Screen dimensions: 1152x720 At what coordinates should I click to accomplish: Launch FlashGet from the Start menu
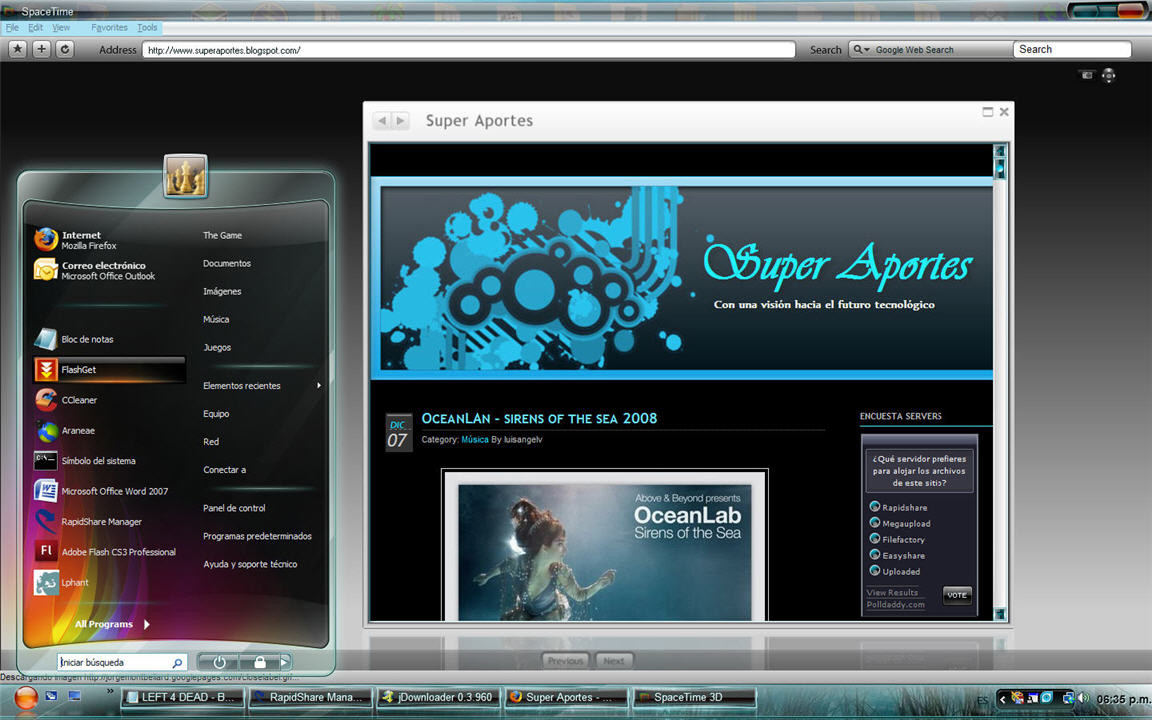(108, 370)
